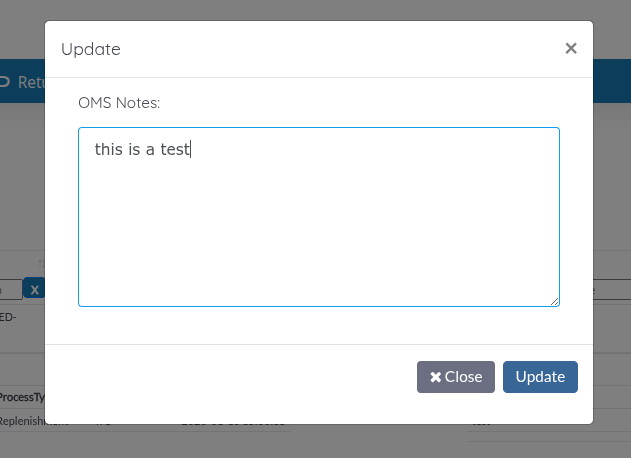Dismiss the Update dialog with the top-right X
This screenshot has width=631, height=458.
pos(571,48)
